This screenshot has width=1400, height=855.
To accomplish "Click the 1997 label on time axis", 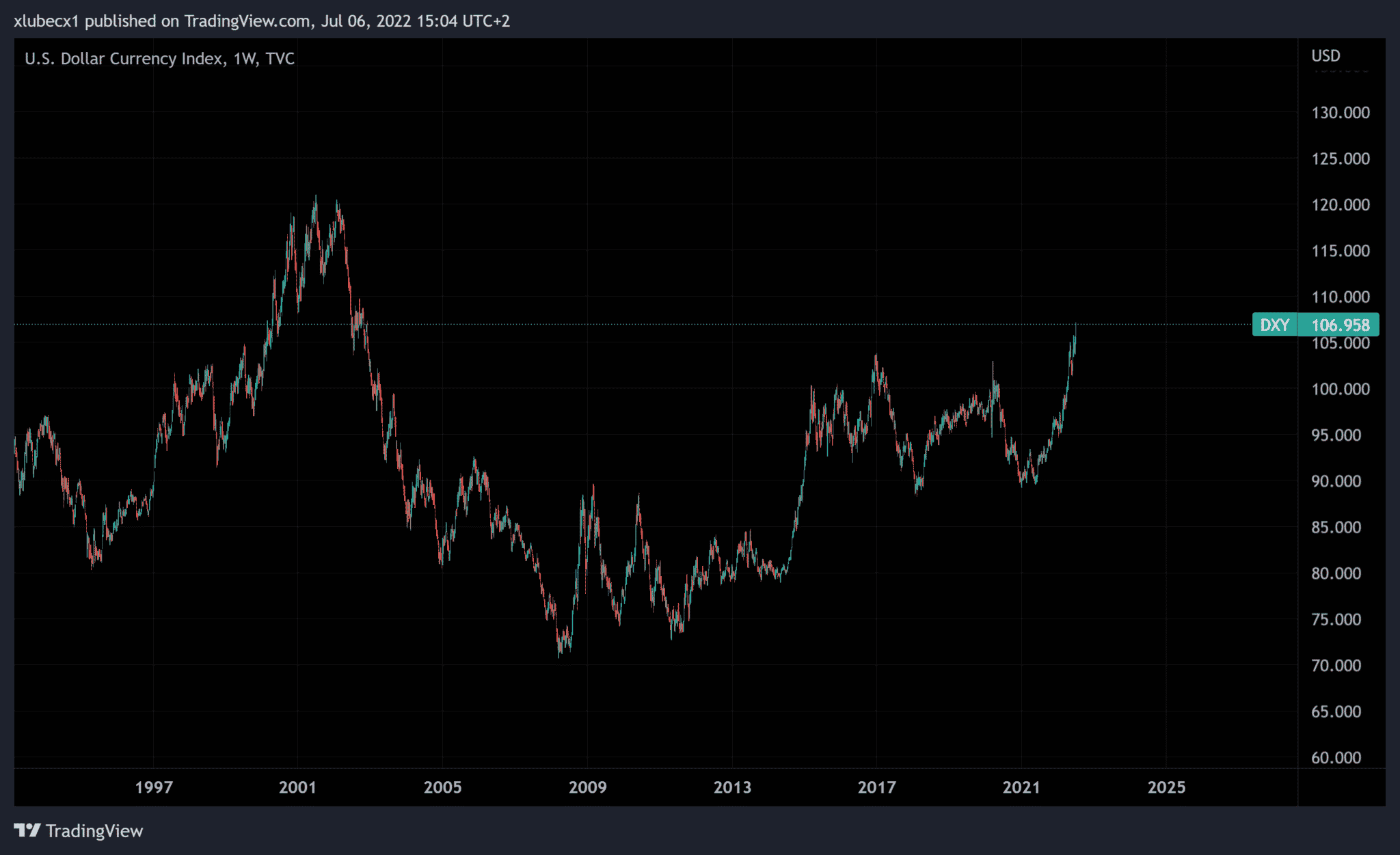I will [x=154, y=787].
